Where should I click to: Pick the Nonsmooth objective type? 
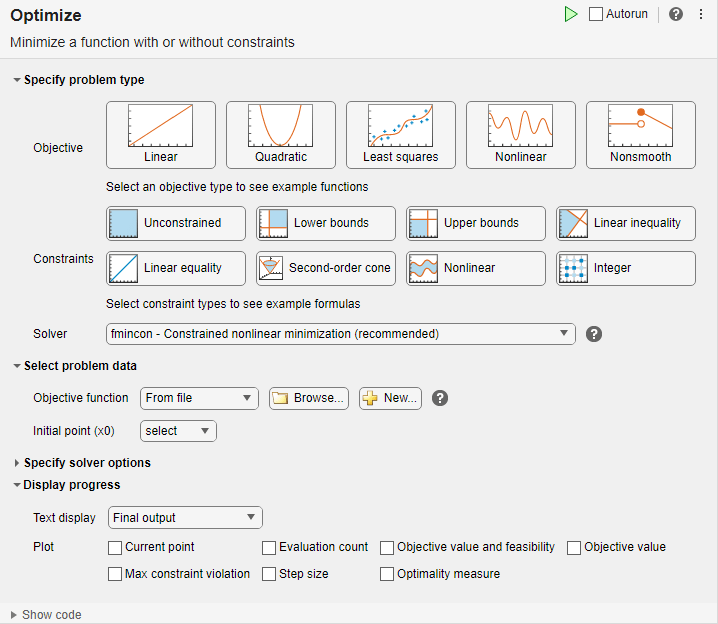[640, 135]
